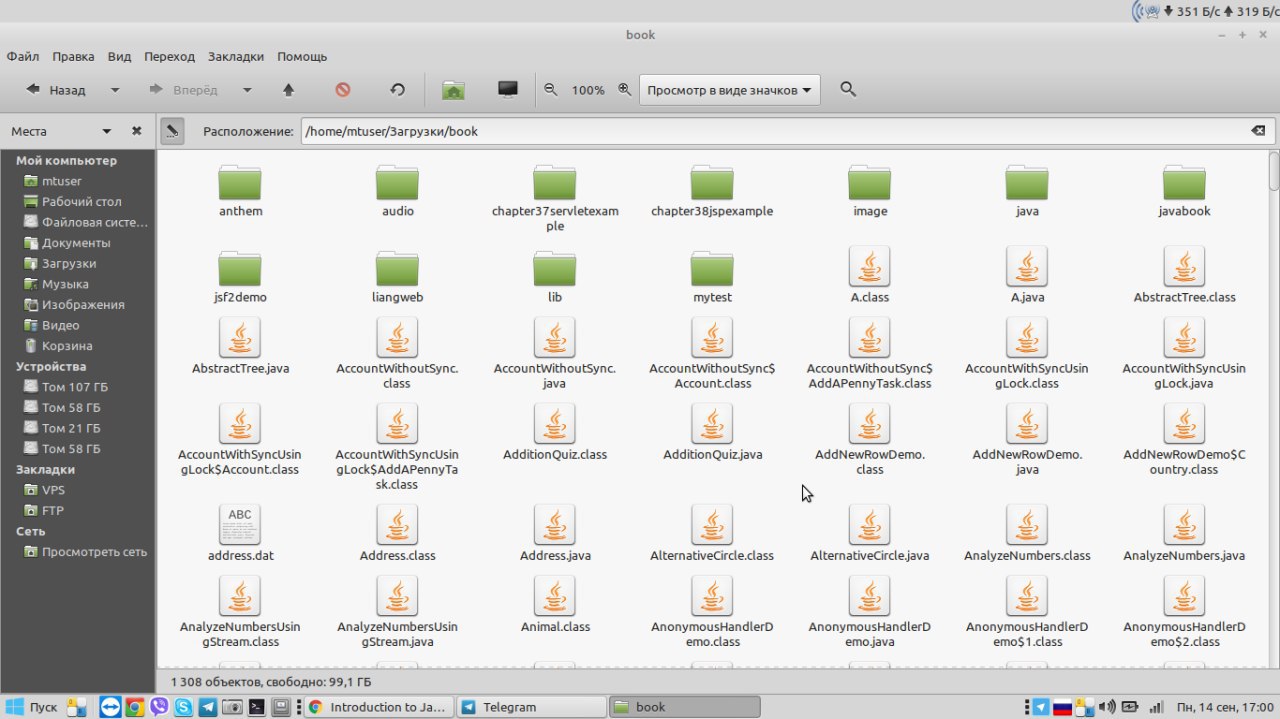Launch Viber from the panel
Screen dimensions: 1280x719
[159, 707]
